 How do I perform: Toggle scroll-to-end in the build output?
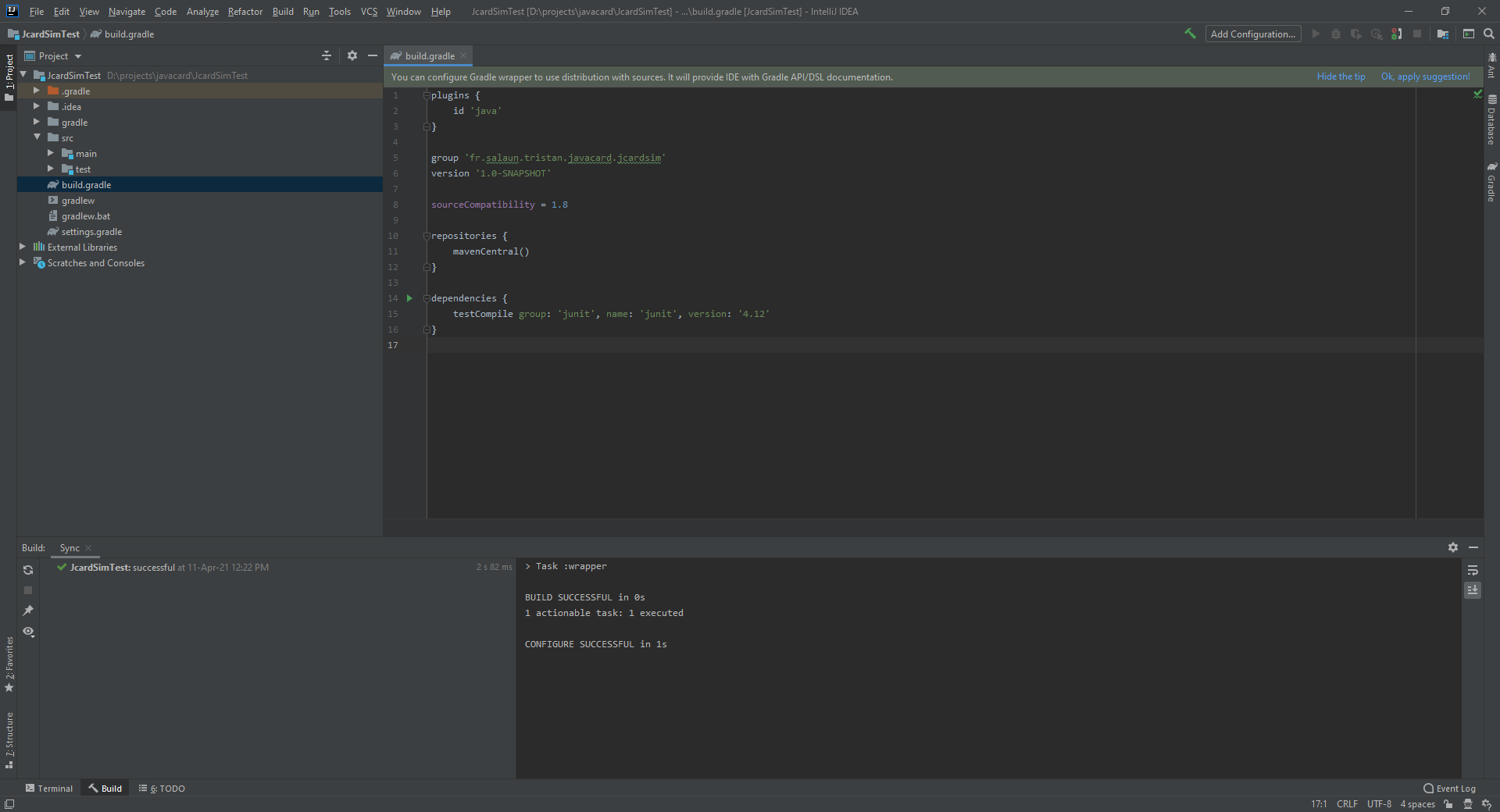(x=1473, y=590)
